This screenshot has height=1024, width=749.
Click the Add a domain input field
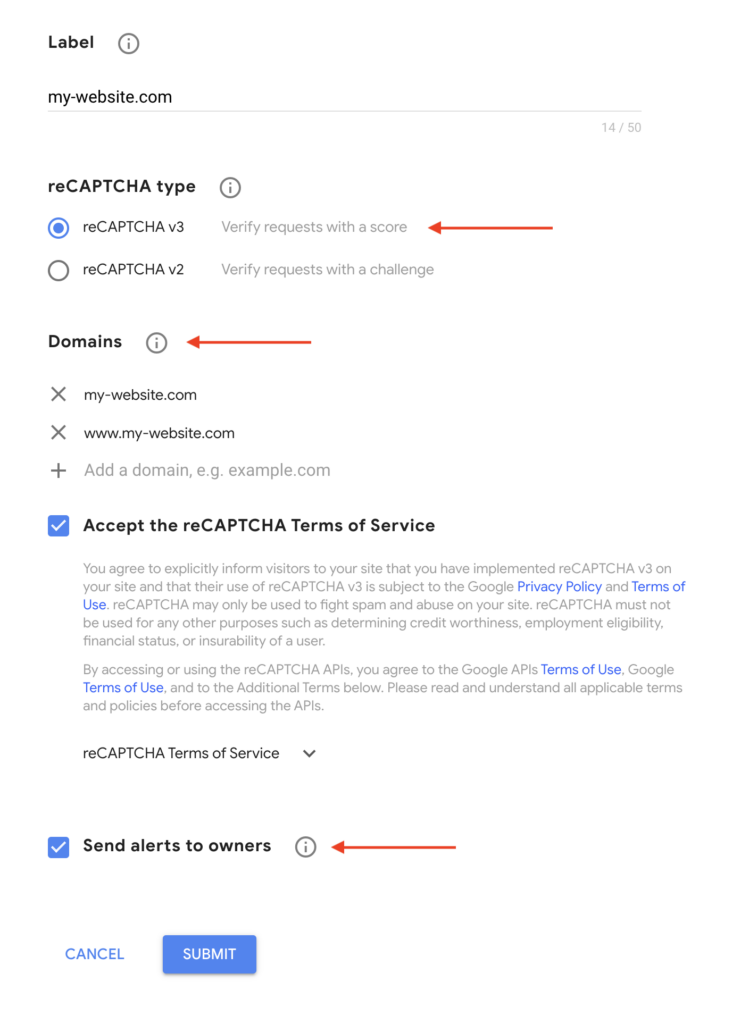tap(206, 470)
